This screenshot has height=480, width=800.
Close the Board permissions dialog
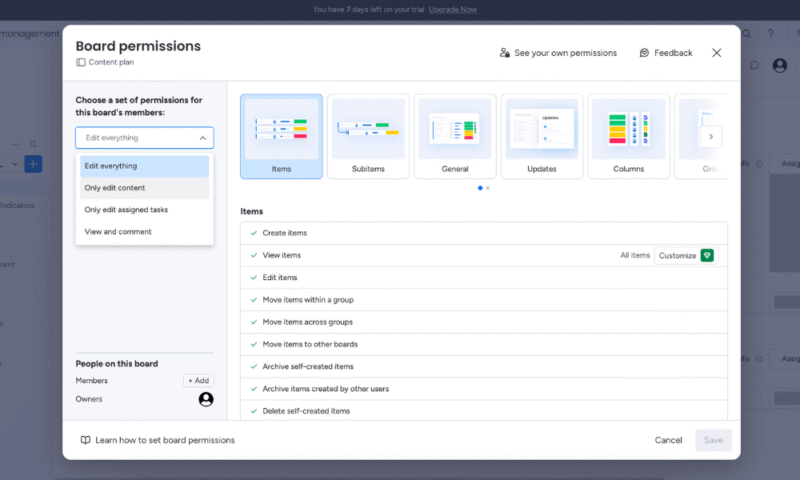(x=716, y=53)
